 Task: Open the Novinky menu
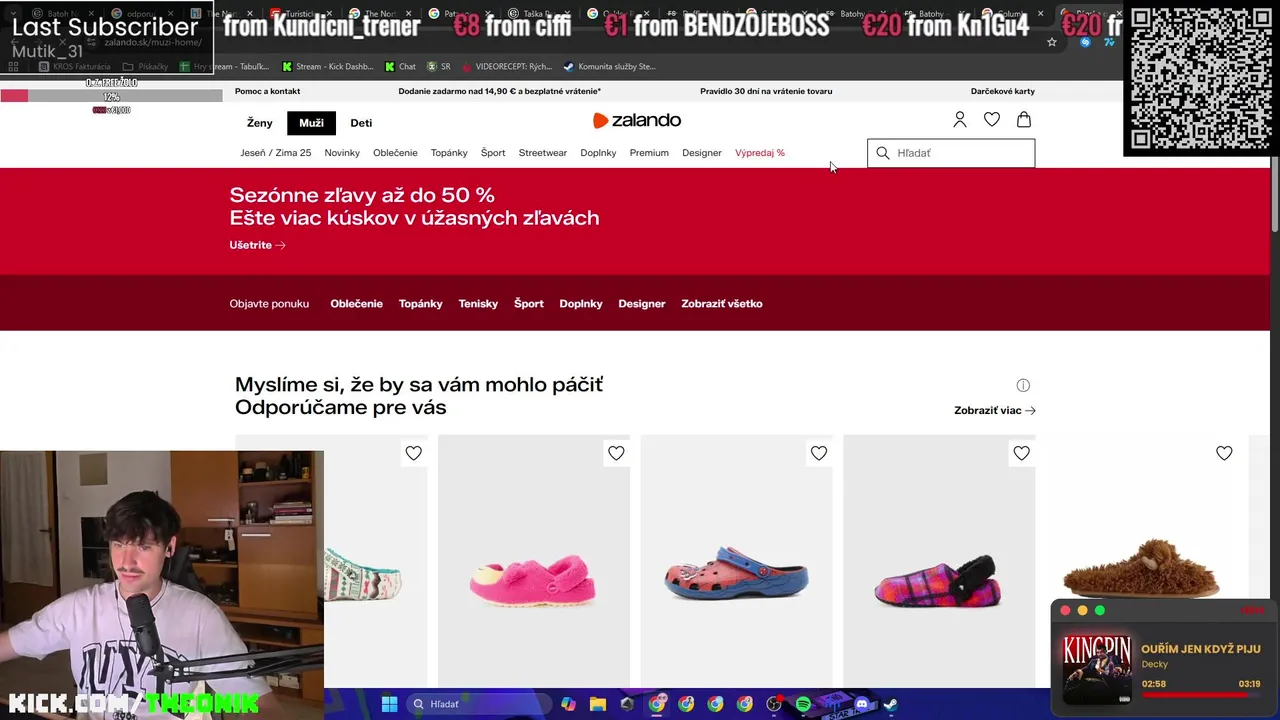pyautogui.click(x=342, y=153)
